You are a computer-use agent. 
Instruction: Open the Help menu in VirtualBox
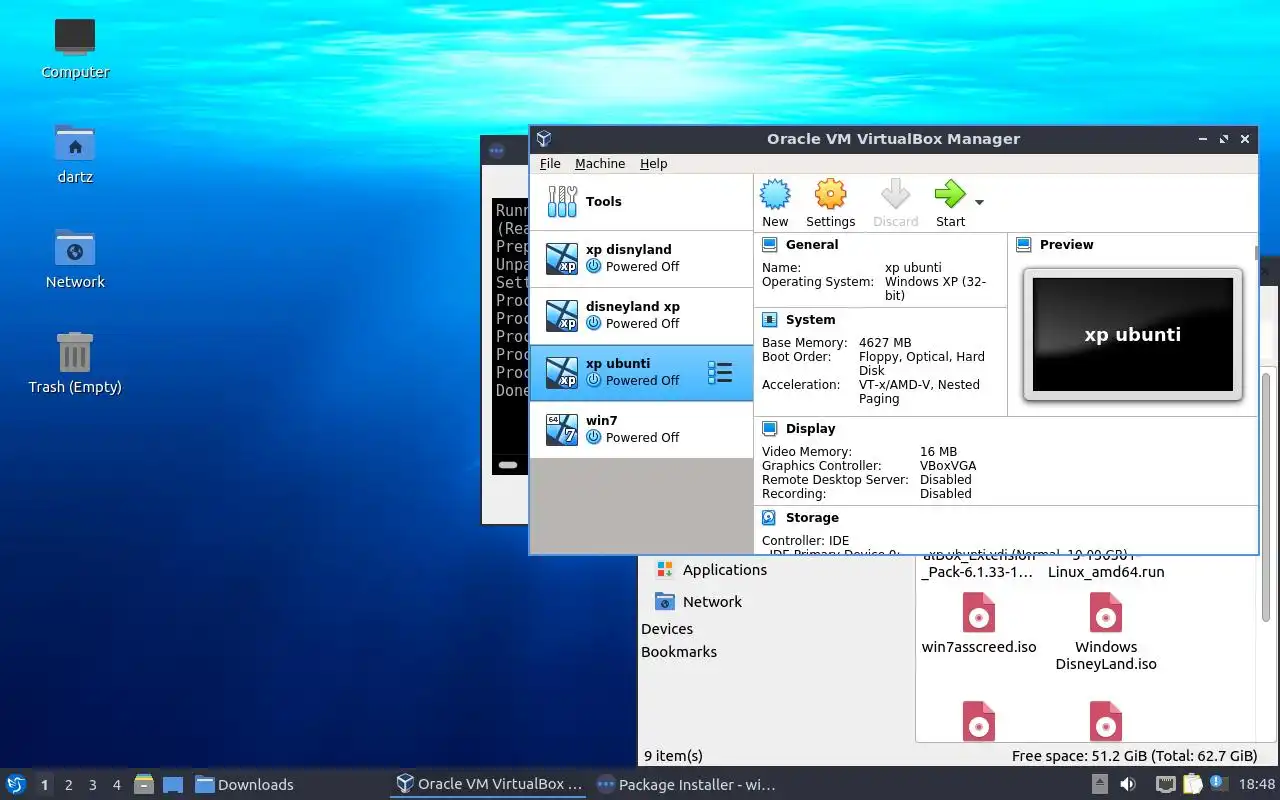pos(654,164)
